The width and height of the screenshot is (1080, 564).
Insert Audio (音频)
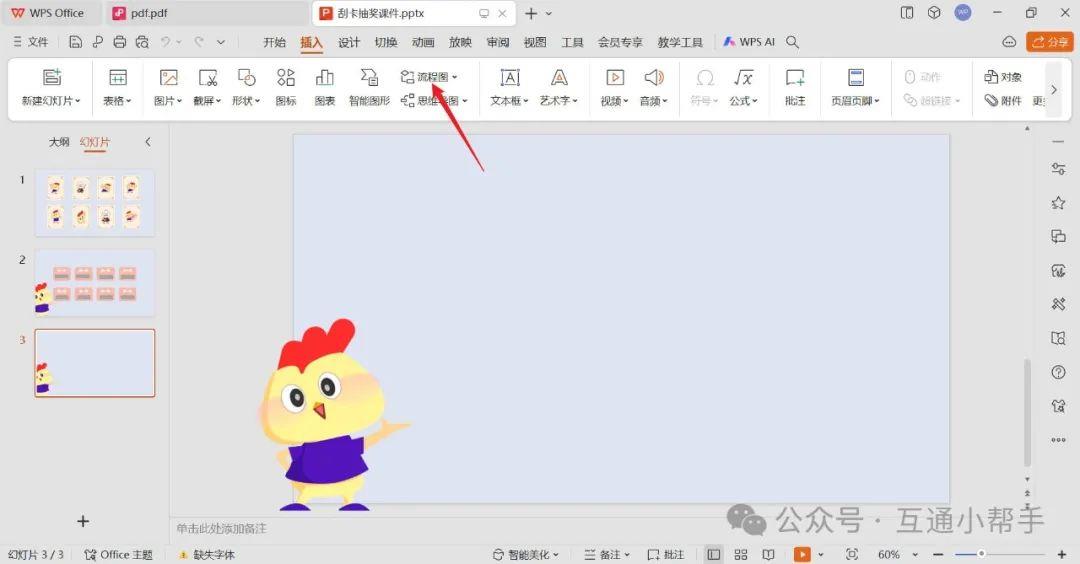point(654,87)
